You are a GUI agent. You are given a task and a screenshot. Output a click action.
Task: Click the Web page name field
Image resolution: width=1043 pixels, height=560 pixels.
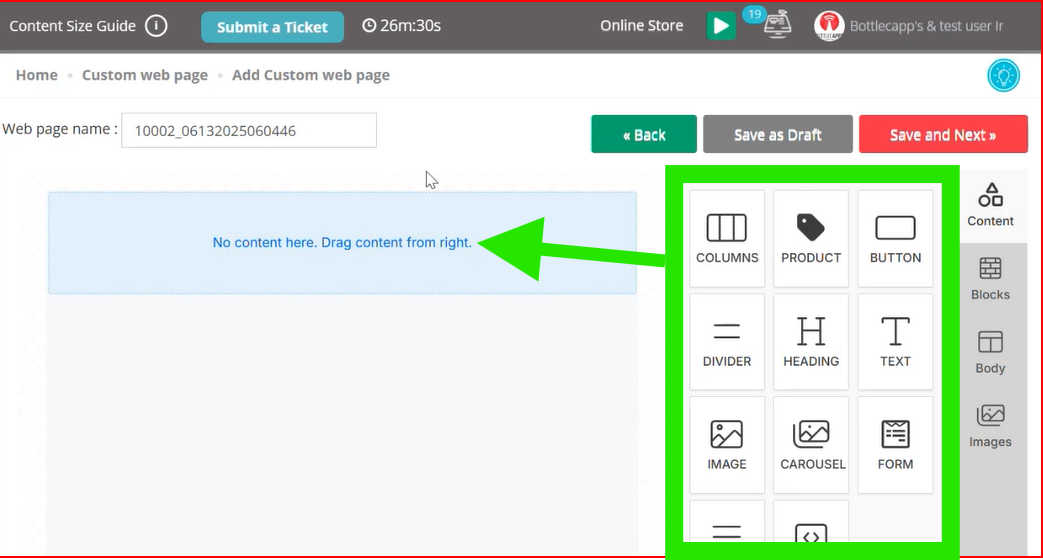[x=249, y=130]
